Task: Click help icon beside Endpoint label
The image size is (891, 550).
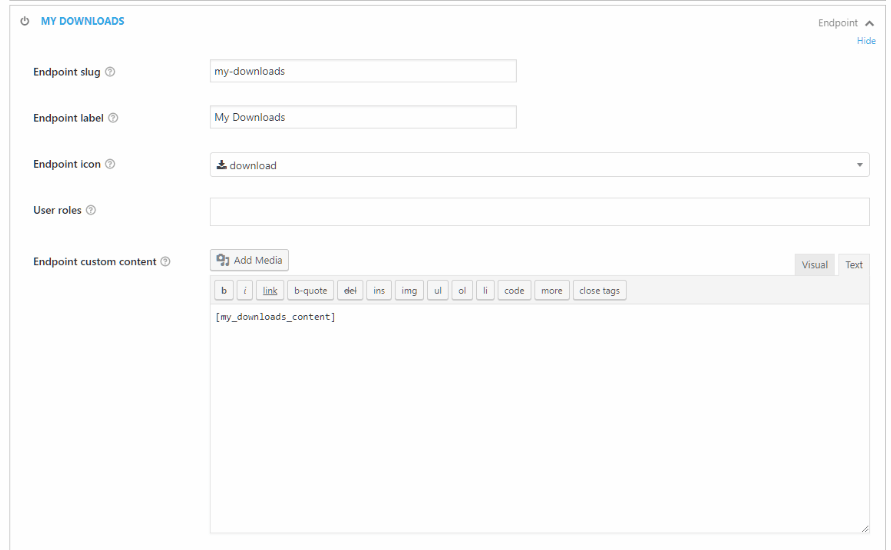Action: pos(113,118)
